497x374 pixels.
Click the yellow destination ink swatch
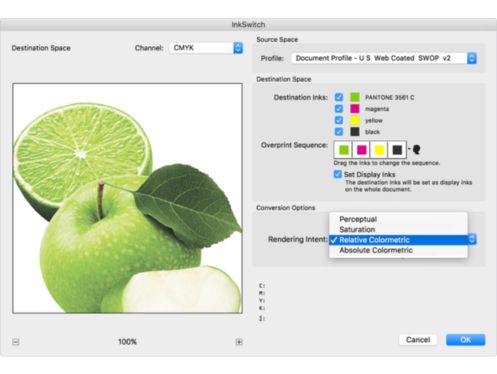[355, 120]
